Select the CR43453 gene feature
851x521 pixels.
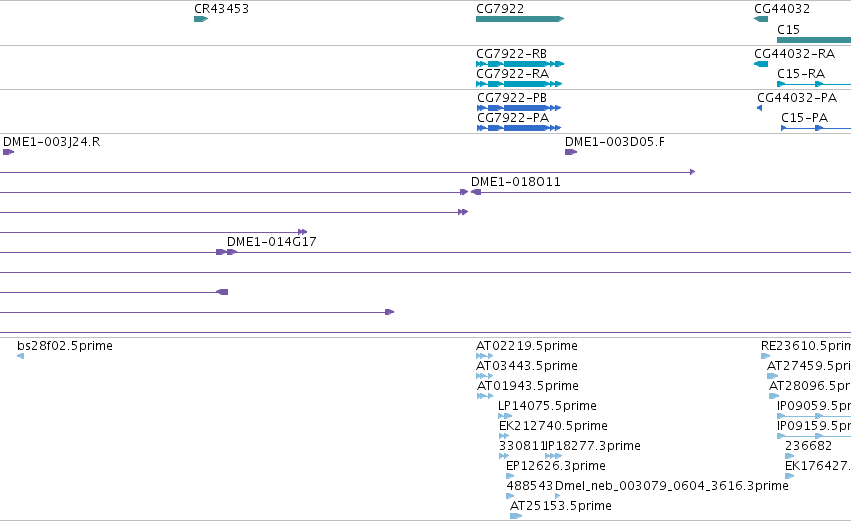(201, 19)
